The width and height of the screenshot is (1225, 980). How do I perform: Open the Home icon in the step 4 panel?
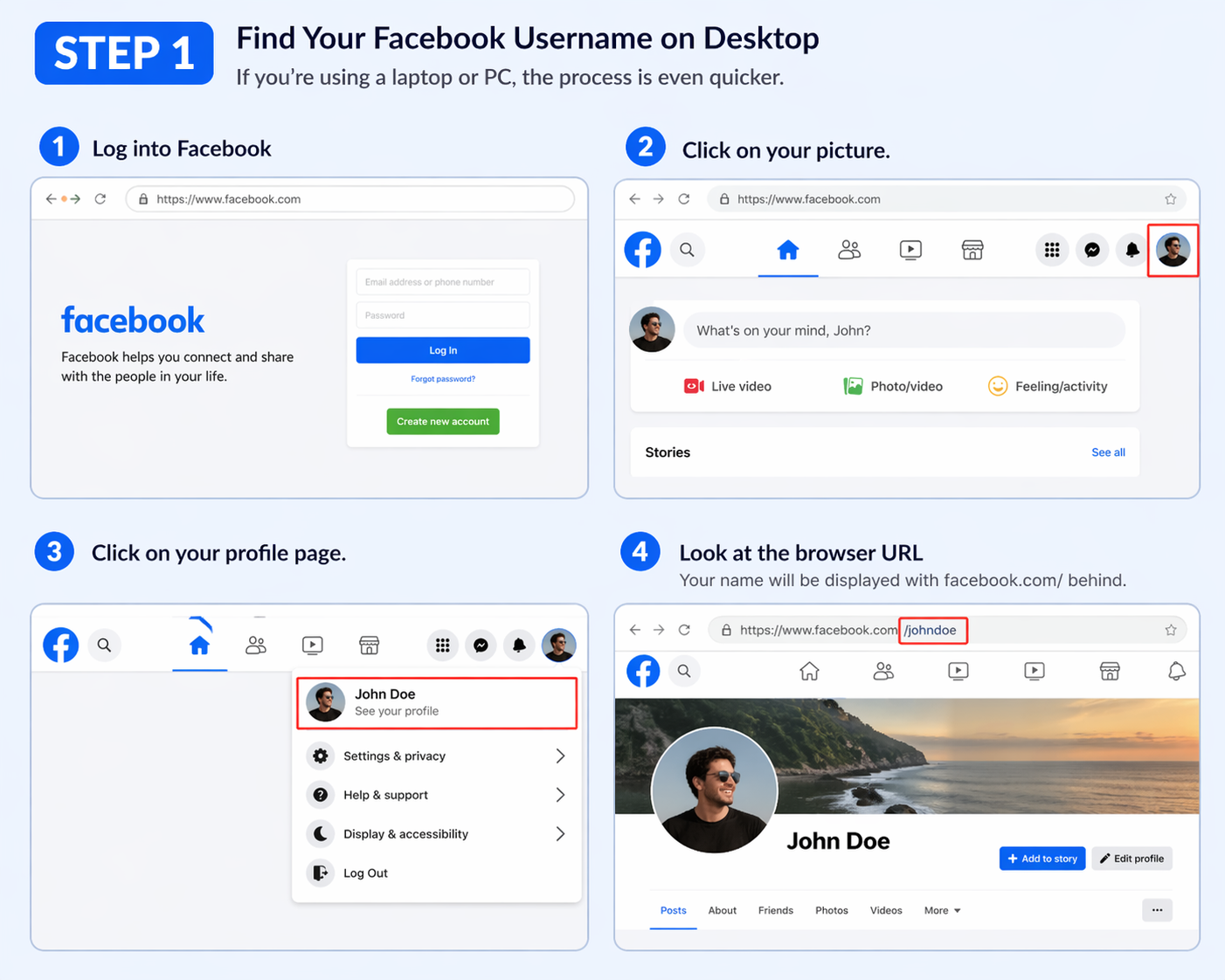click(x=810, y=671)
